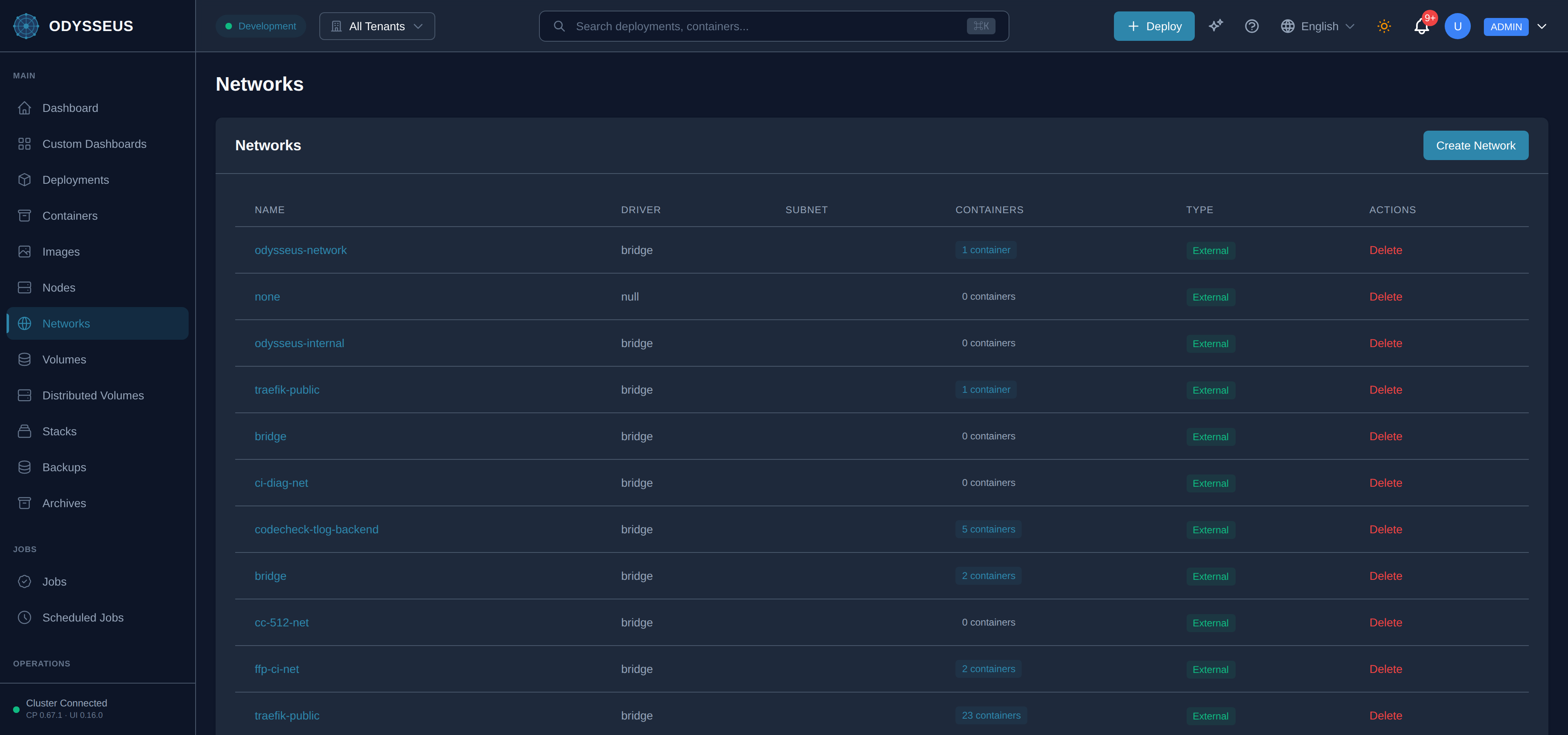
Task: Open the AI sparkle assistant icon
Action: click(1216, 26)
